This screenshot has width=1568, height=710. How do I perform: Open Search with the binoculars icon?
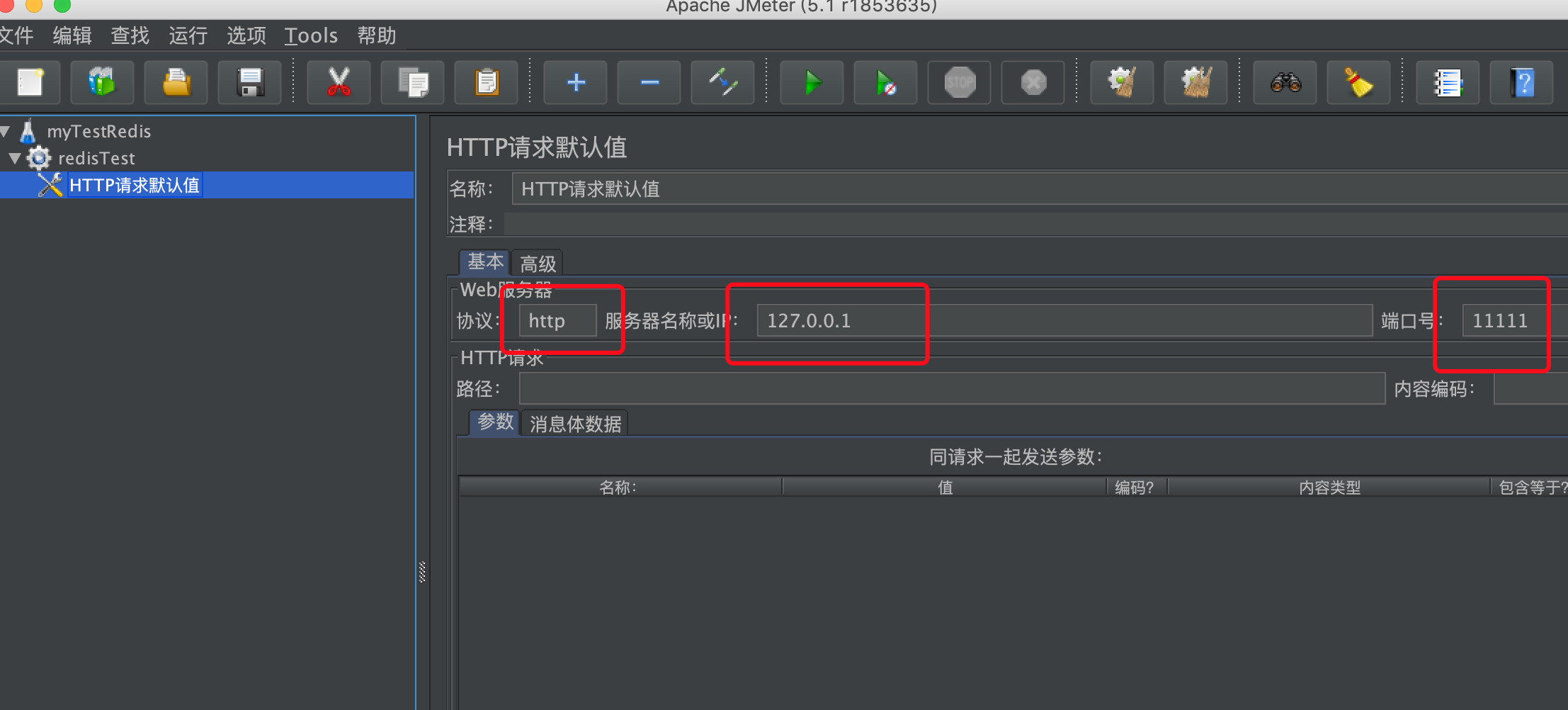pos(1285,83)
